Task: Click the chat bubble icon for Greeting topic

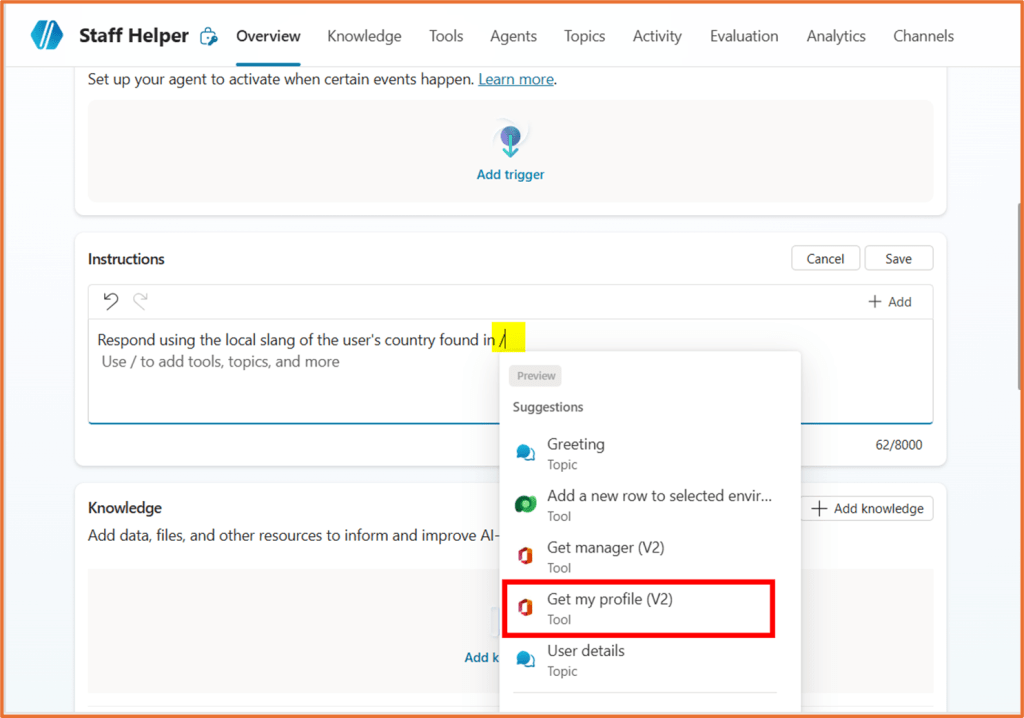Action: point(527,451)
